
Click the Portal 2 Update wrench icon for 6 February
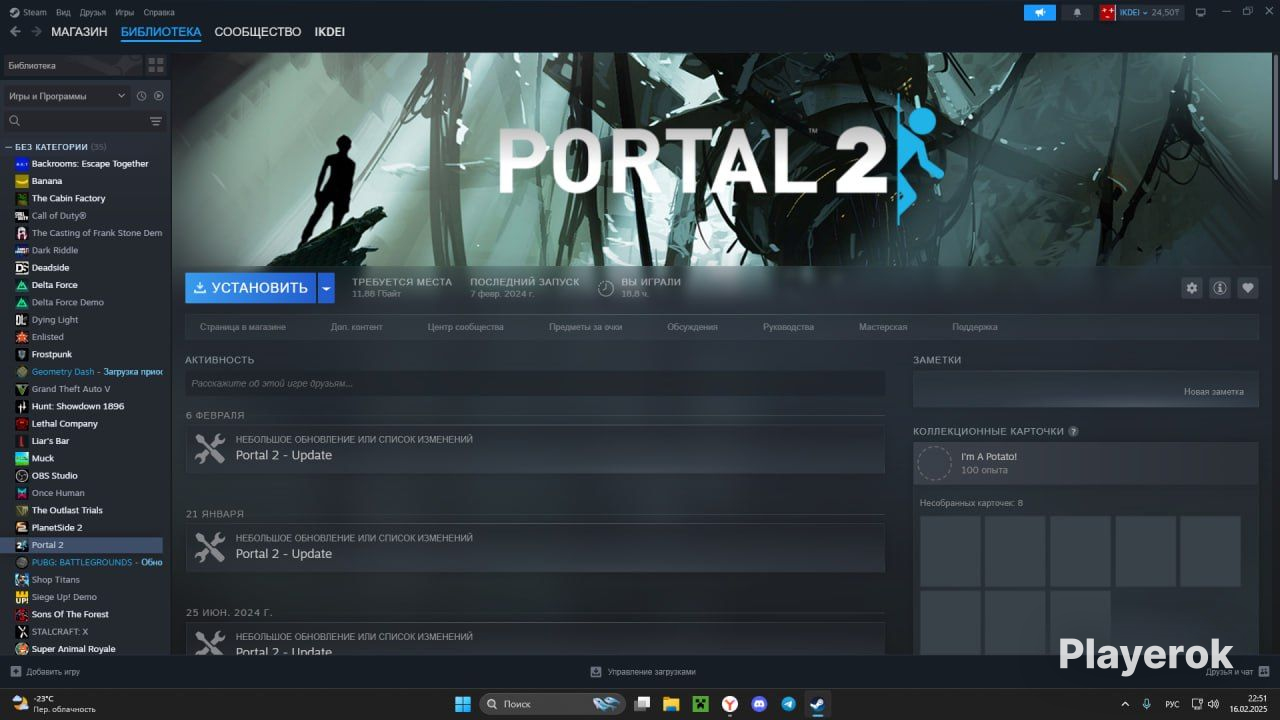(210, 448)
